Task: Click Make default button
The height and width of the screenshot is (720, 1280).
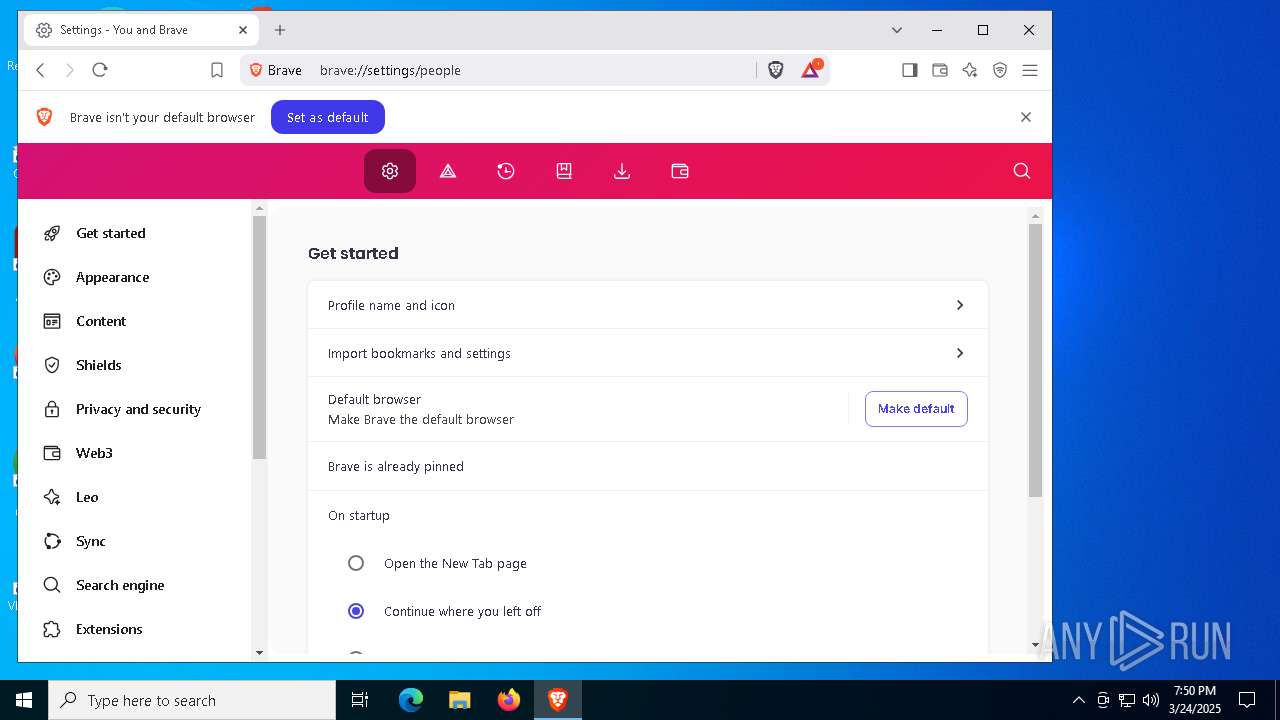Action: (916, 409)
